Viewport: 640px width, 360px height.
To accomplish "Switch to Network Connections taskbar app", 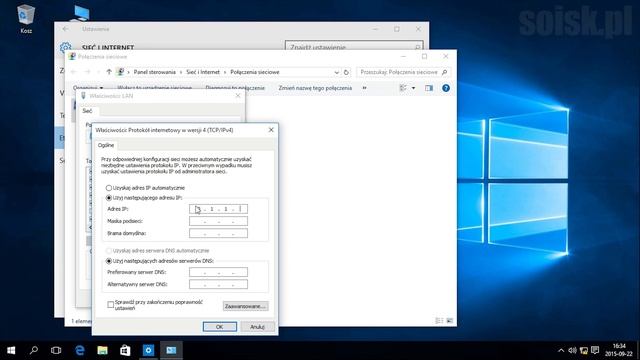I will coord(171,350).
